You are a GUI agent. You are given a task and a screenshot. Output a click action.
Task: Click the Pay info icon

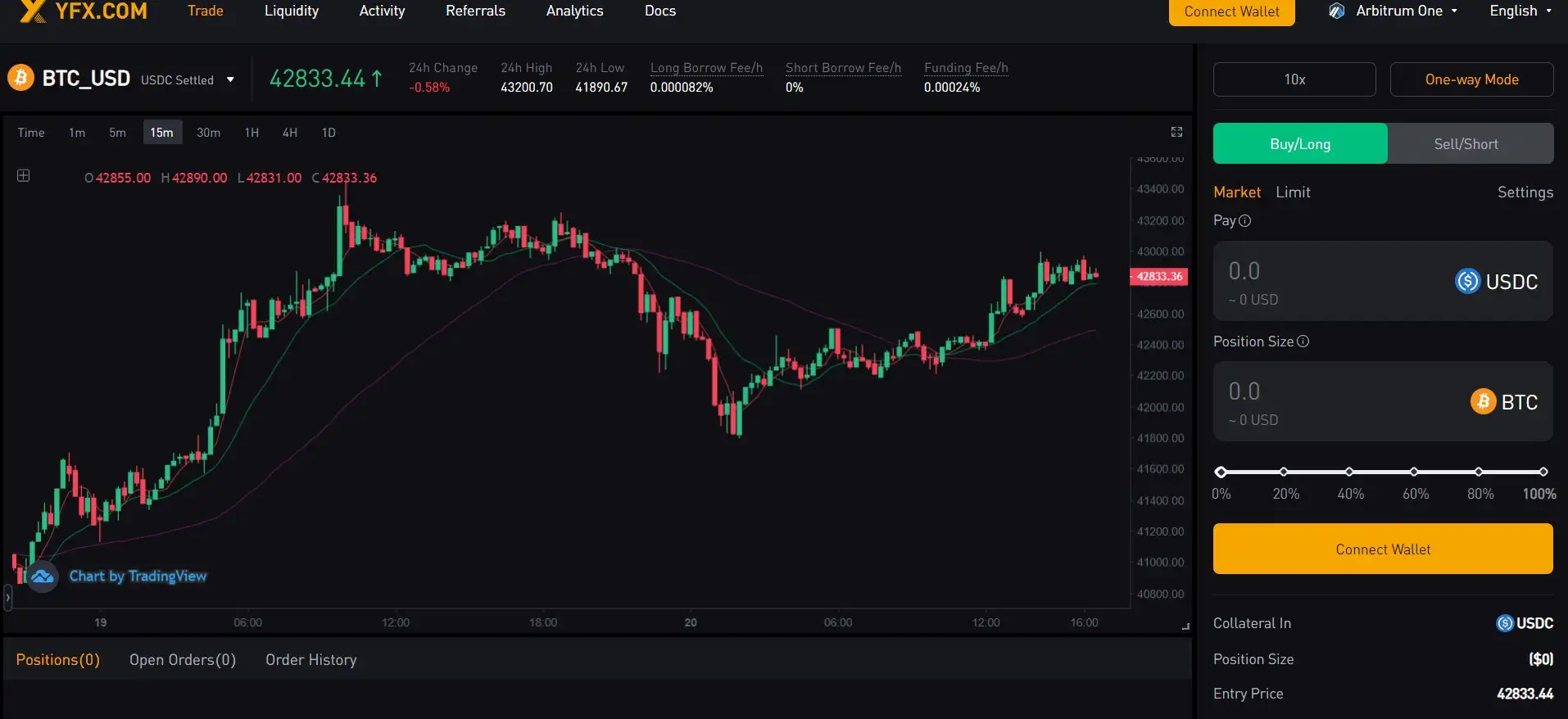tap(1245, 221)
